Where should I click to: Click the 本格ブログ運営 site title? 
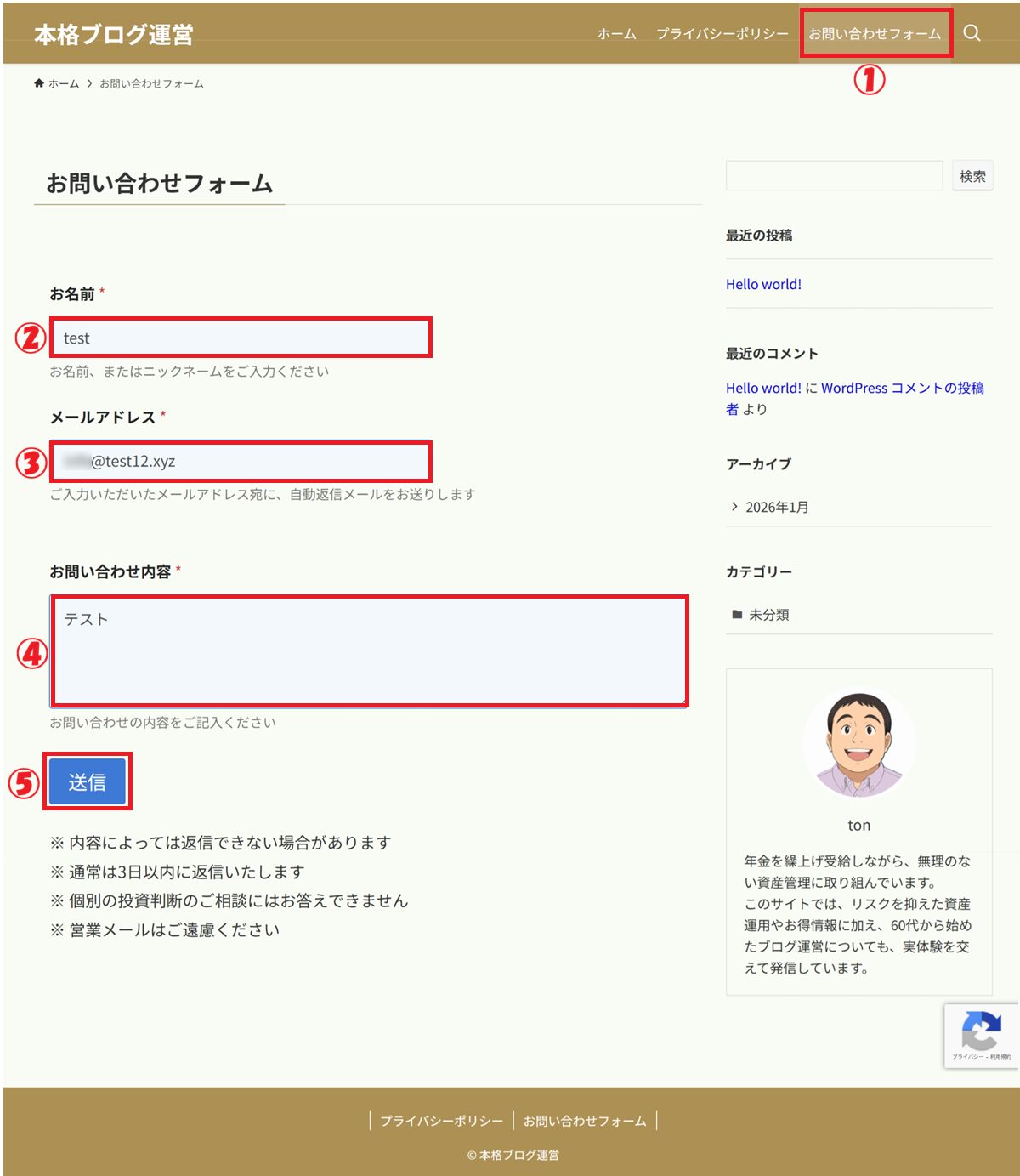click(114, 35)
